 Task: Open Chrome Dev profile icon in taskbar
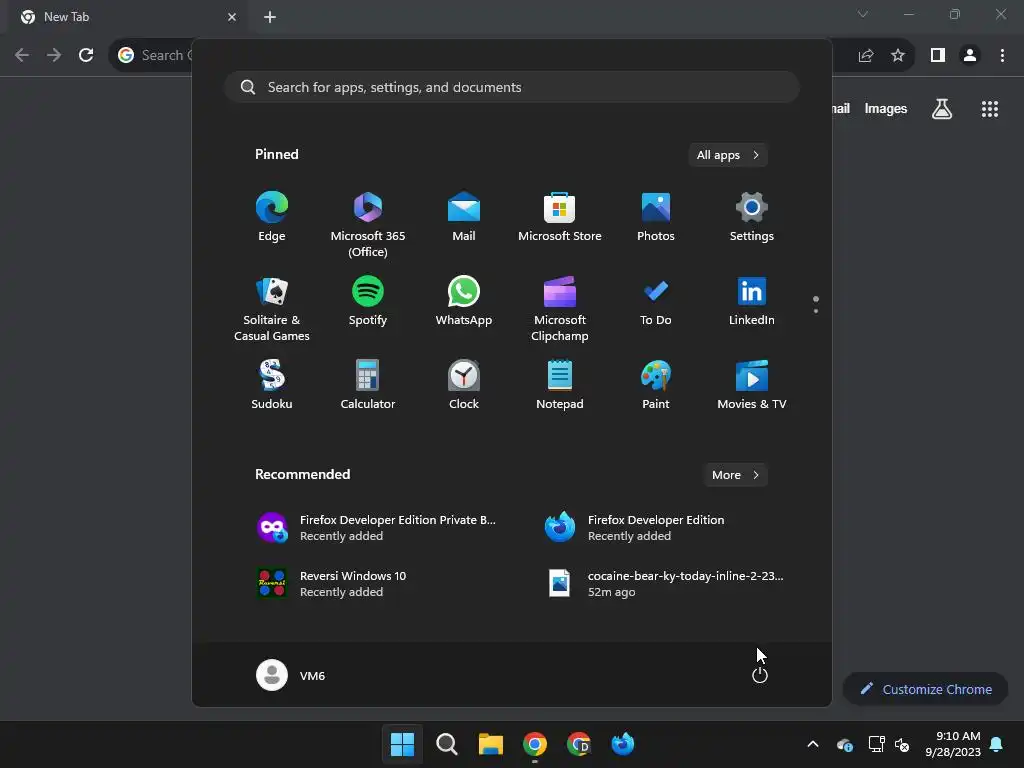(579, 744)
